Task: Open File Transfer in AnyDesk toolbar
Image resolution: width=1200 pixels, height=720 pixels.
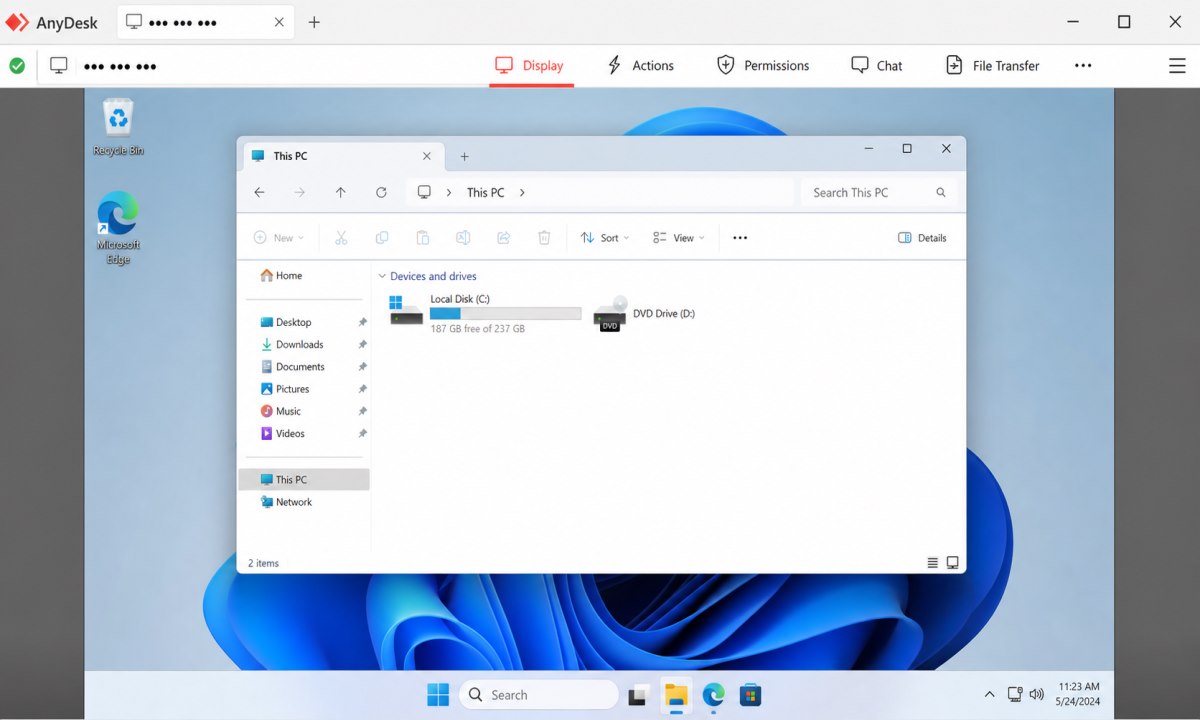Action: tap(992, 66)
